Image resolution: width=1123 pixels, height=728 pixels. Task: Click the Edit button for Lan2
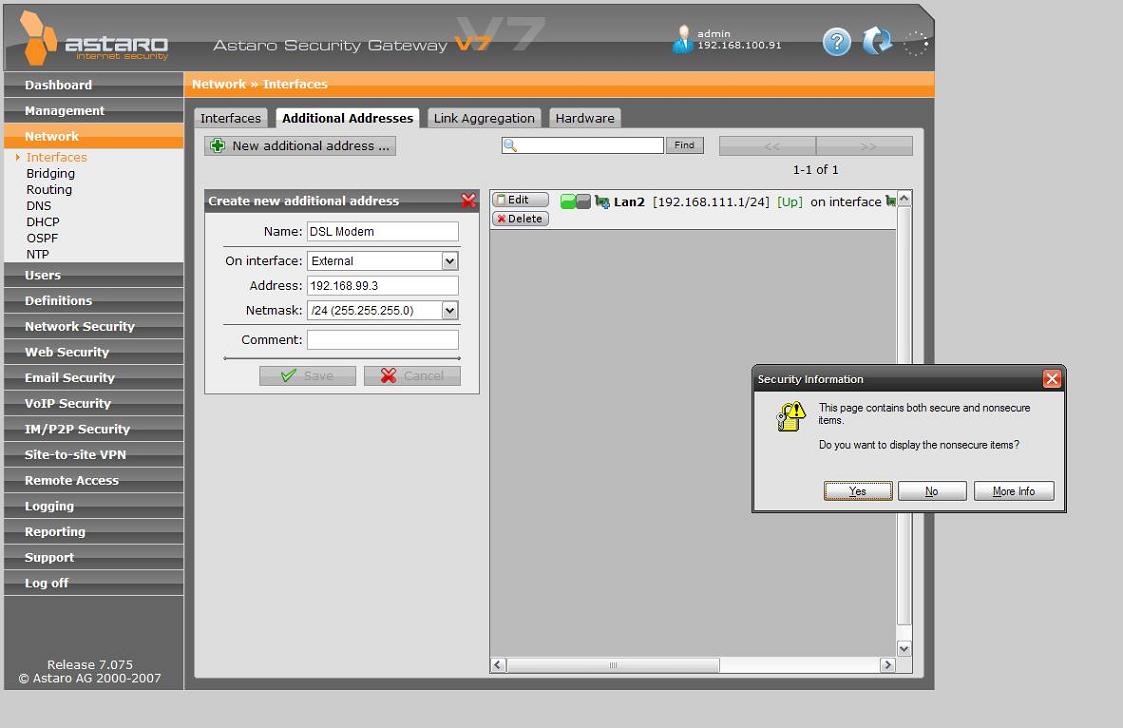pos(520,200)
